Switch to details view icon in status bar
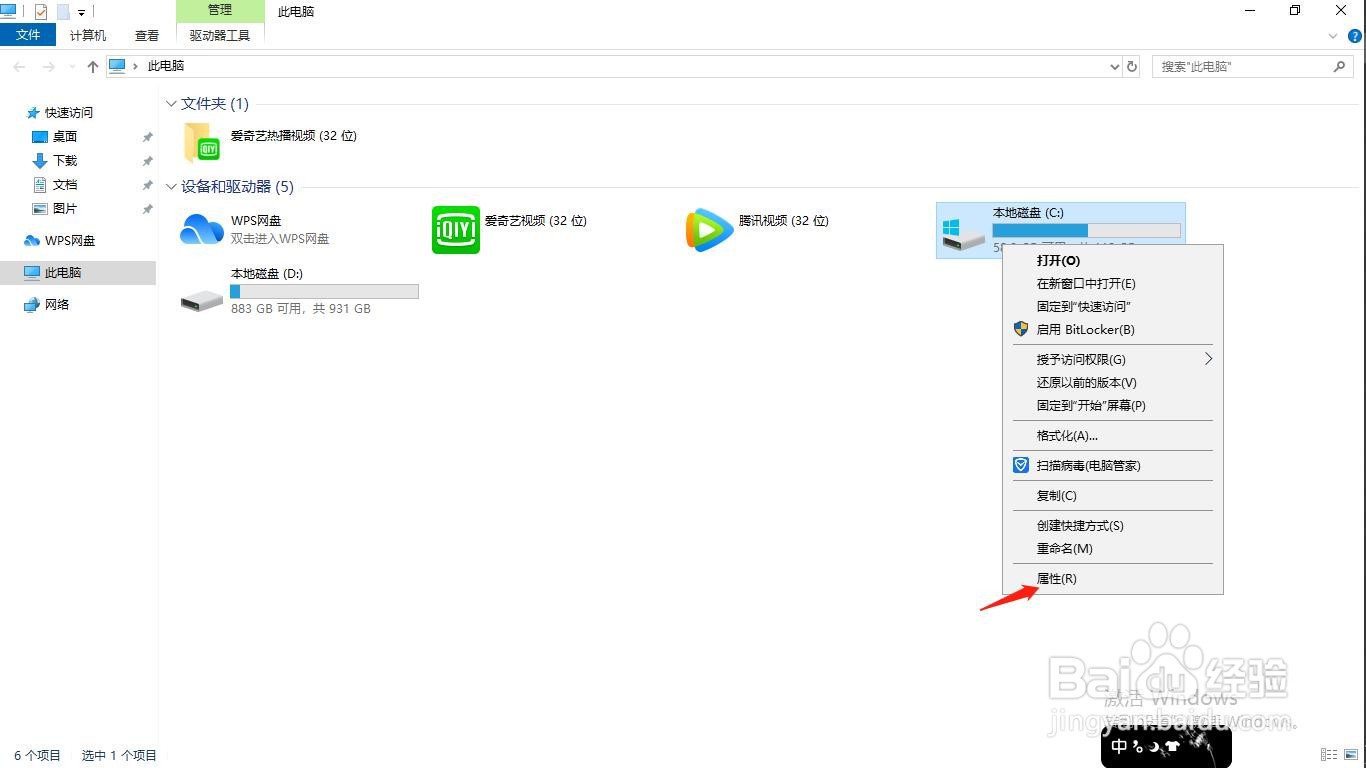The width and height of the screenshot is (1366, 768). click(1329, 755)
